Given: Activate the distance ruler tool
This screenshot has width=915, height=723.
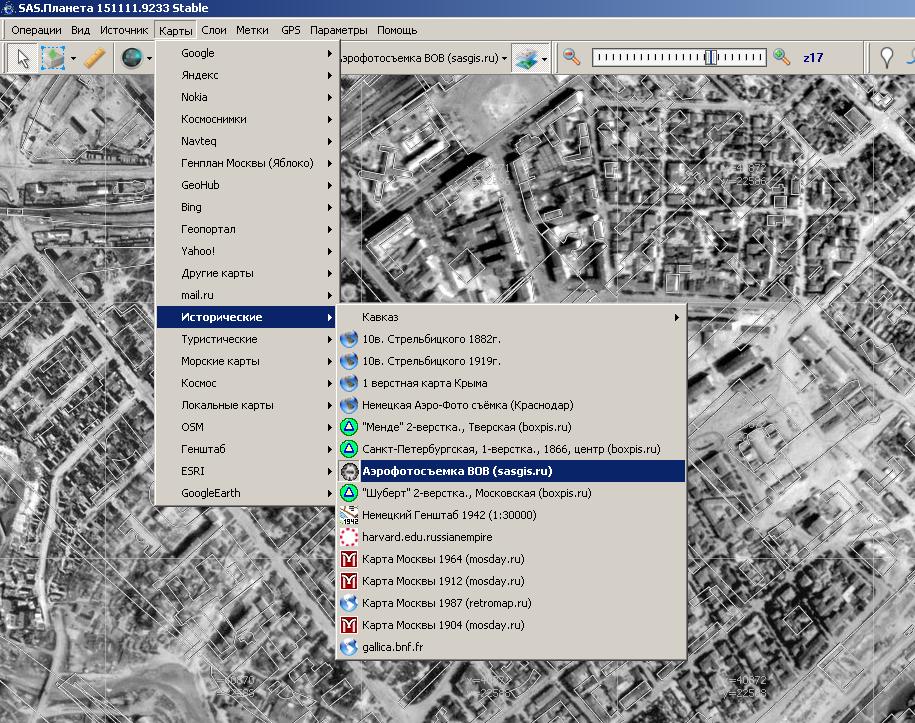Looking at the screenshot, I should point(94,58).
